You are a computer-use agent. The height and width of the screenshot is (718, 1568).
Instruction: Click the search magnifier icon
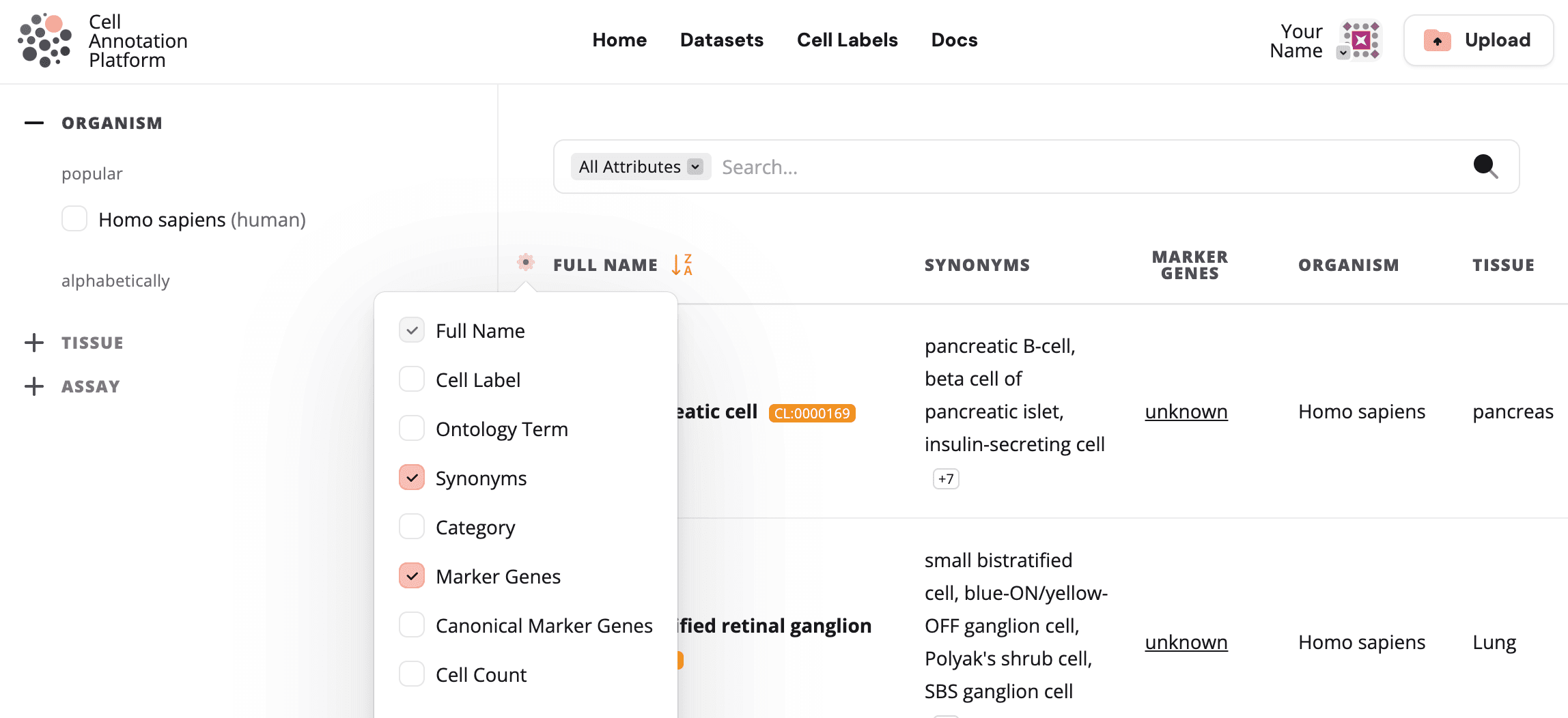coord(1485,167)
